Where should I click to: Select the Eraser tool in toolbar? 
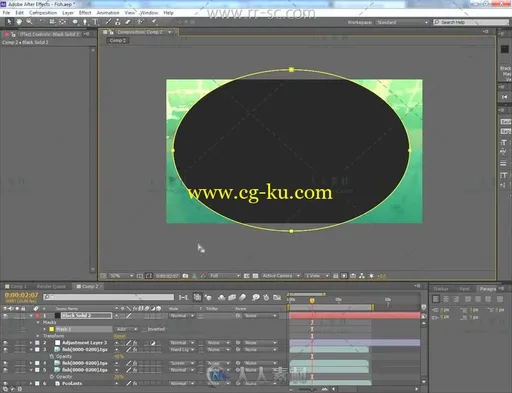128,22
